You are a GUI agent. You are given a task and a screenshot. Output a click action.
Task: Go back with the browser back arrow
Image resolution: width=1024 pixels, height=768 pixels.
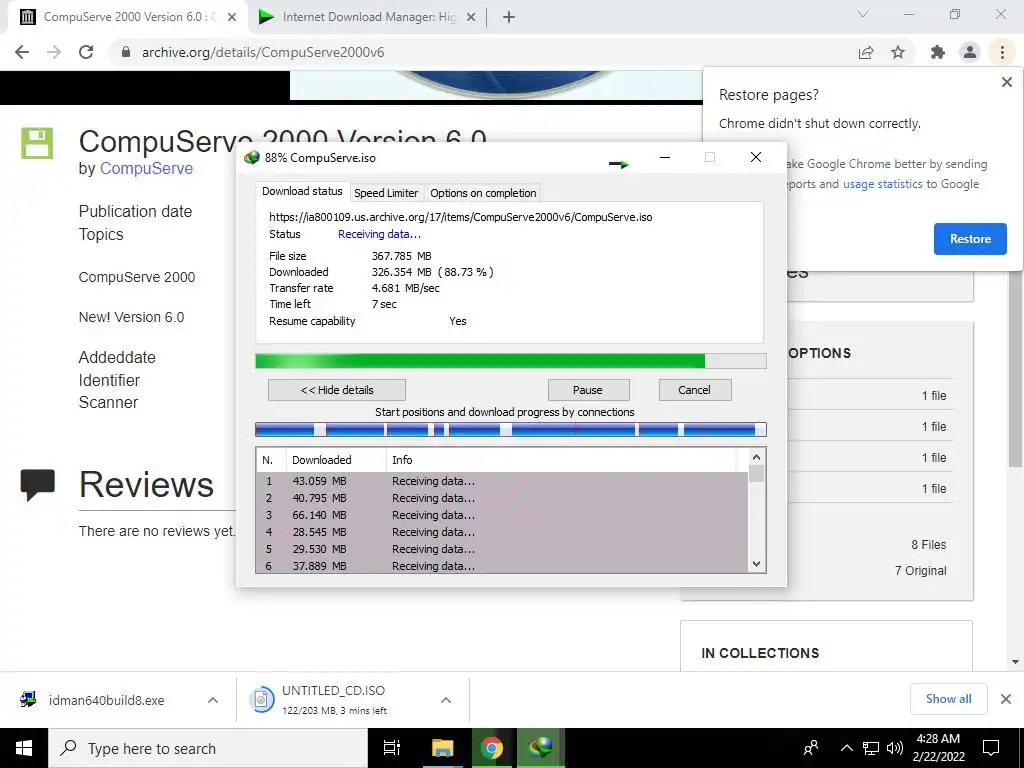(x=22, y=52)
